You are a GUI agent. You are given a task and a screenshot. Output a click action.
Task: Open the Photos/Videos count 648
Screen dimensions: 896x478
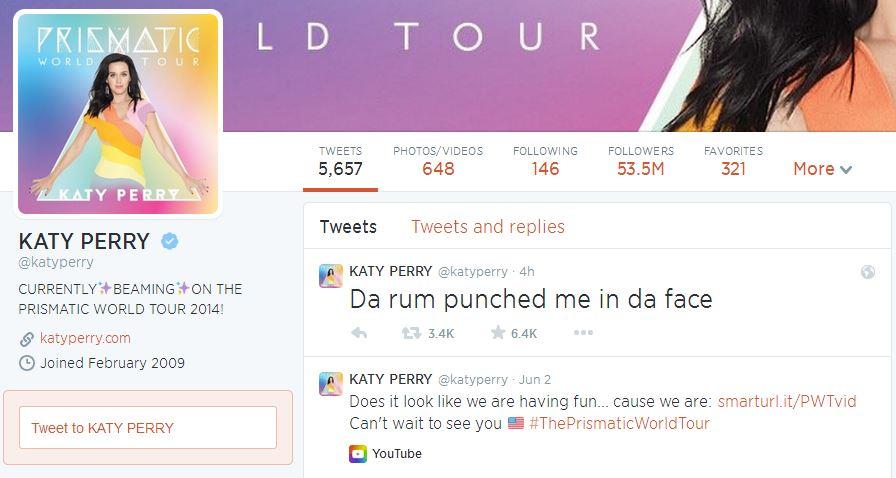tap(438, 161)
